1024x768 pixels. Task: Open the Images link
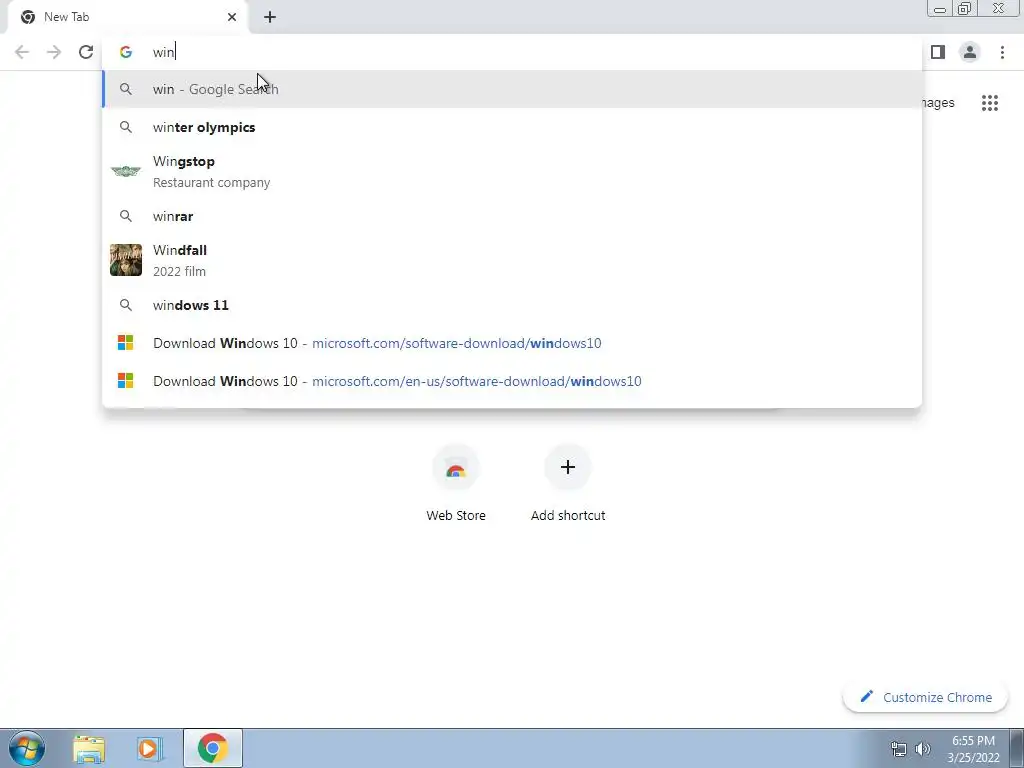[938, 103]
